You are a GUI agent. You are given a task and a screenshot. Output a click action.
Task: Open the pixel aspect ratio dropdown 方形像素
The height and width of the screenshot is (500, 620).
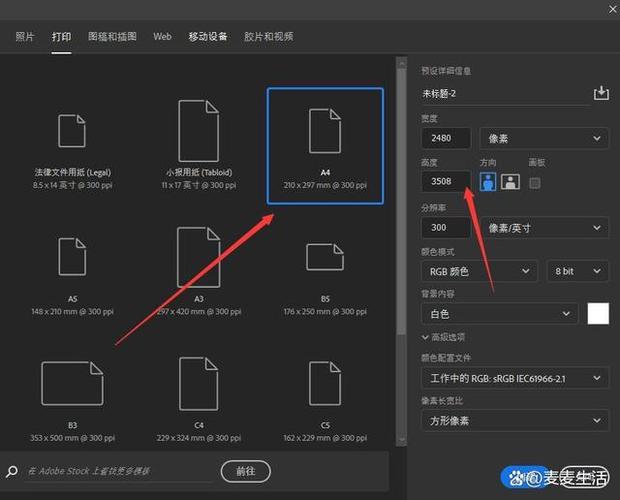click(x=515, y=421)
